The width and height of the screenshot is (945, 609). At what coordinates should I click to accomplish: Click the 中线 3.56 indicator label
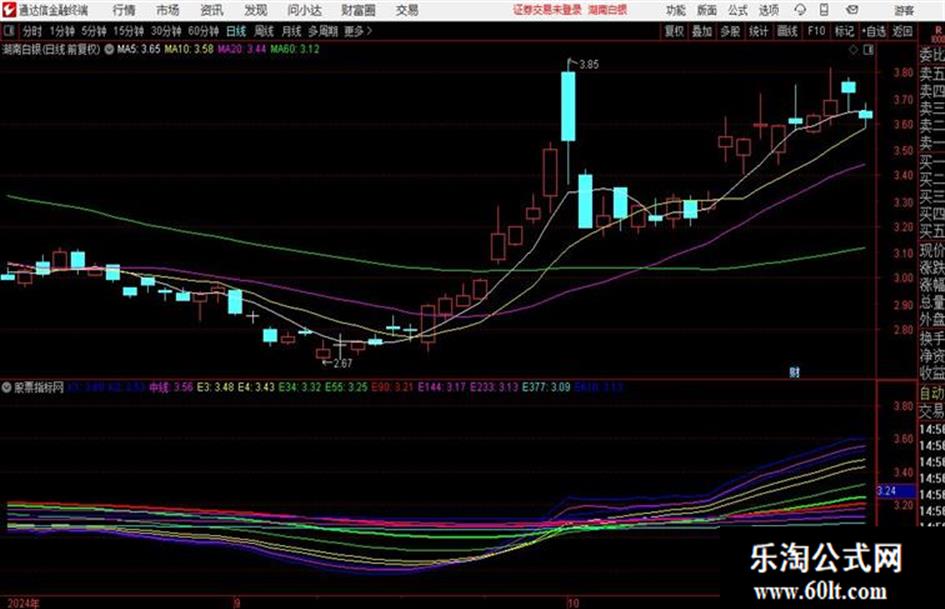coord(171,387)
